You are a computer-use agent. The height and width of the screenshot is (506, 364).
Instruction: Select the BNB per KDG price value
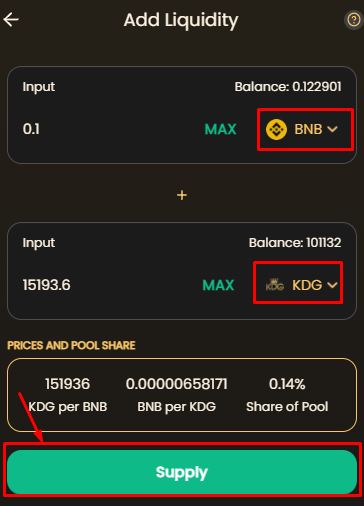click(x=177, y=384)
